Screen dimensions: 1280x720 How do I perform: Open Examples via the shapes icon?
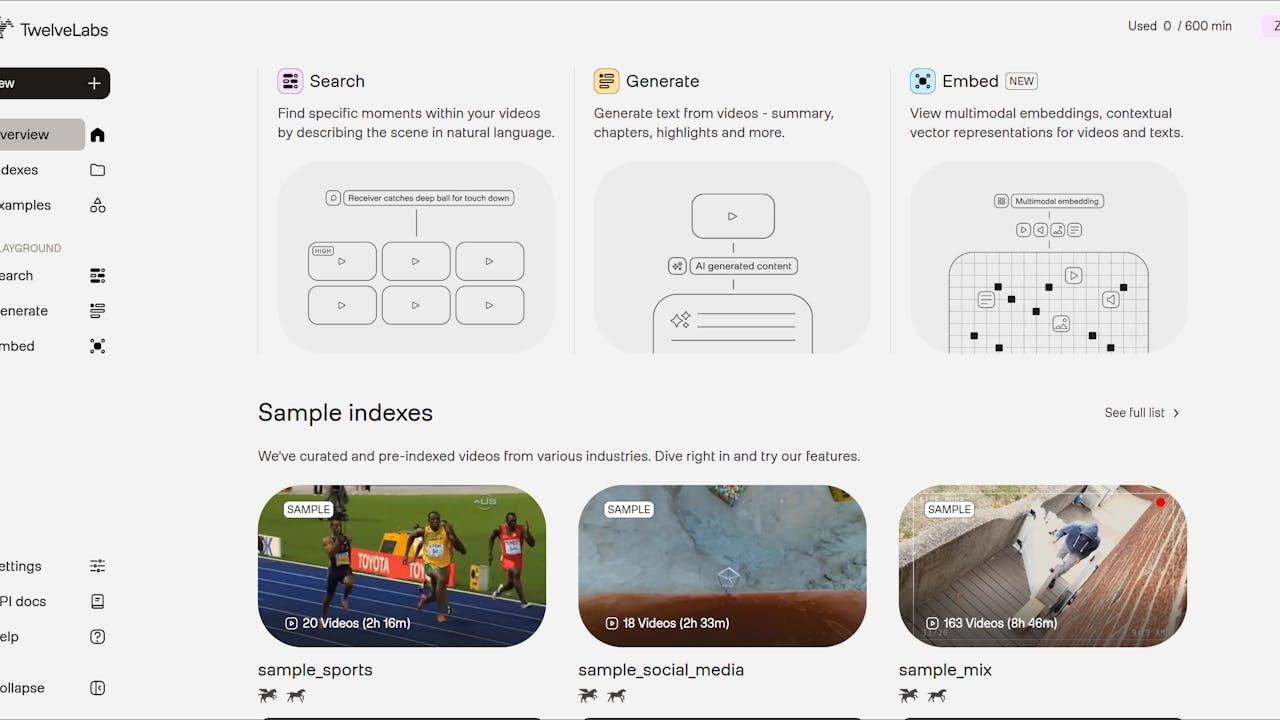[x=97, y=205]
